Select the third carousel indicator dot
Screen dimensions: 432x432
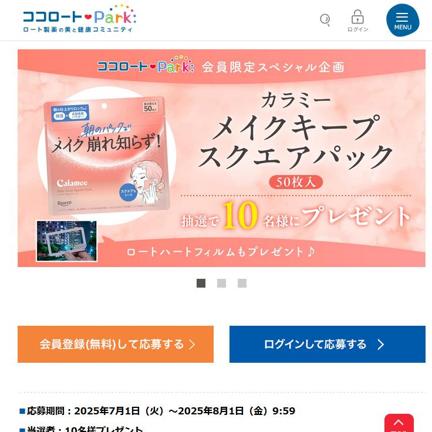[242, 283]
